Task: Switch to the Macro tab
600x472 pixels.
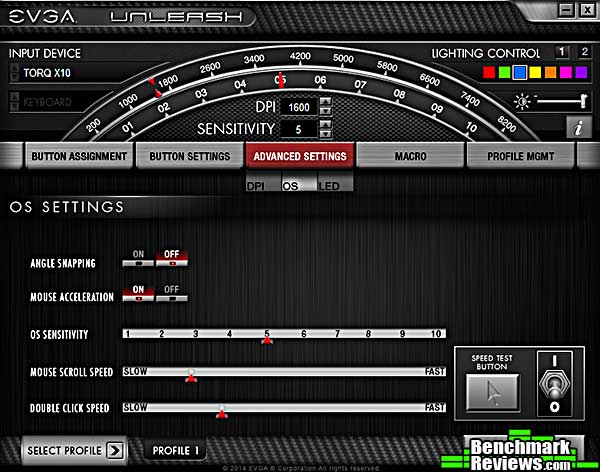Action: (x=410, y=156)
